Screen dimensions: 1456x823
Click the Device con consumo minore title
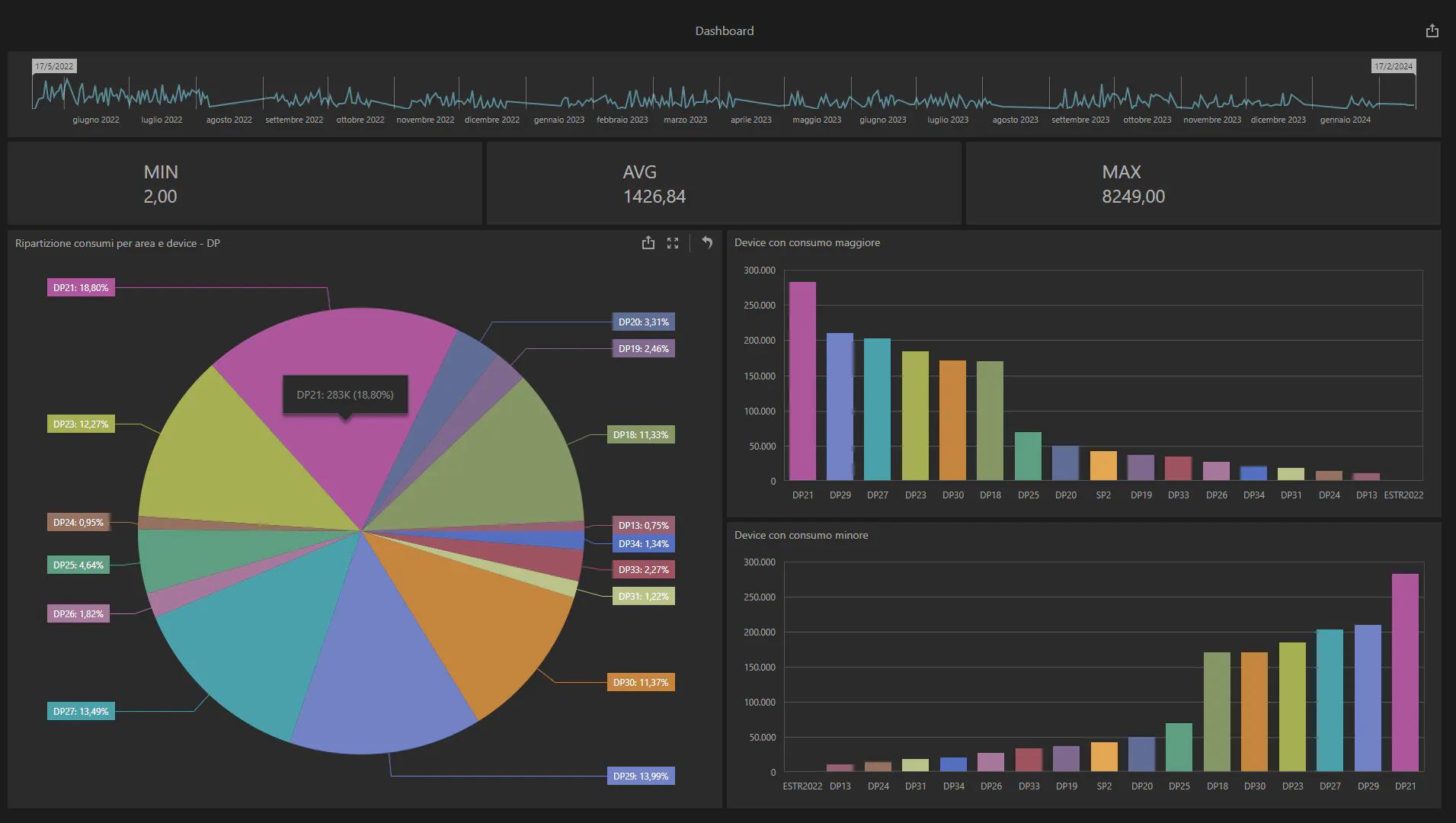801,535
